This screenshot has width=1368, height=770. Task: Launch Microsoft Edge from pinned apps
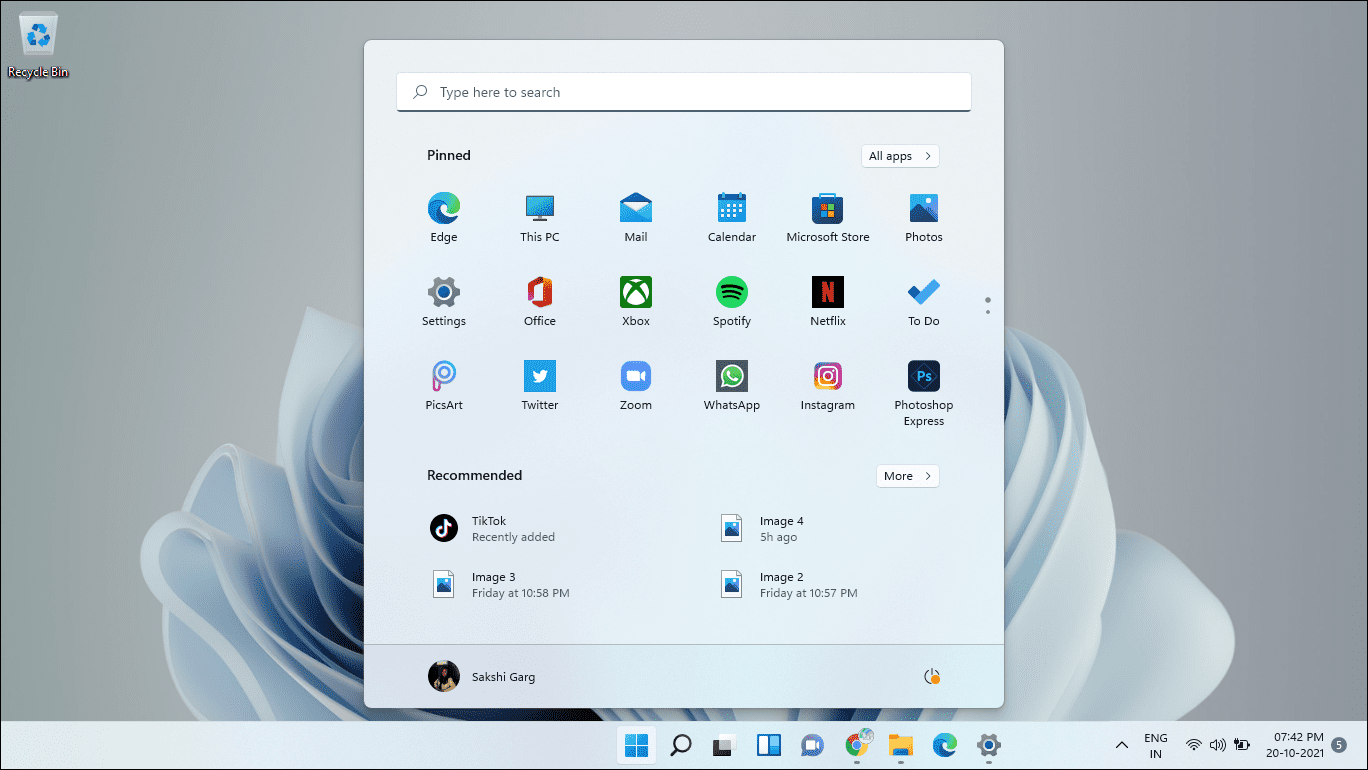tap(443, 211)
